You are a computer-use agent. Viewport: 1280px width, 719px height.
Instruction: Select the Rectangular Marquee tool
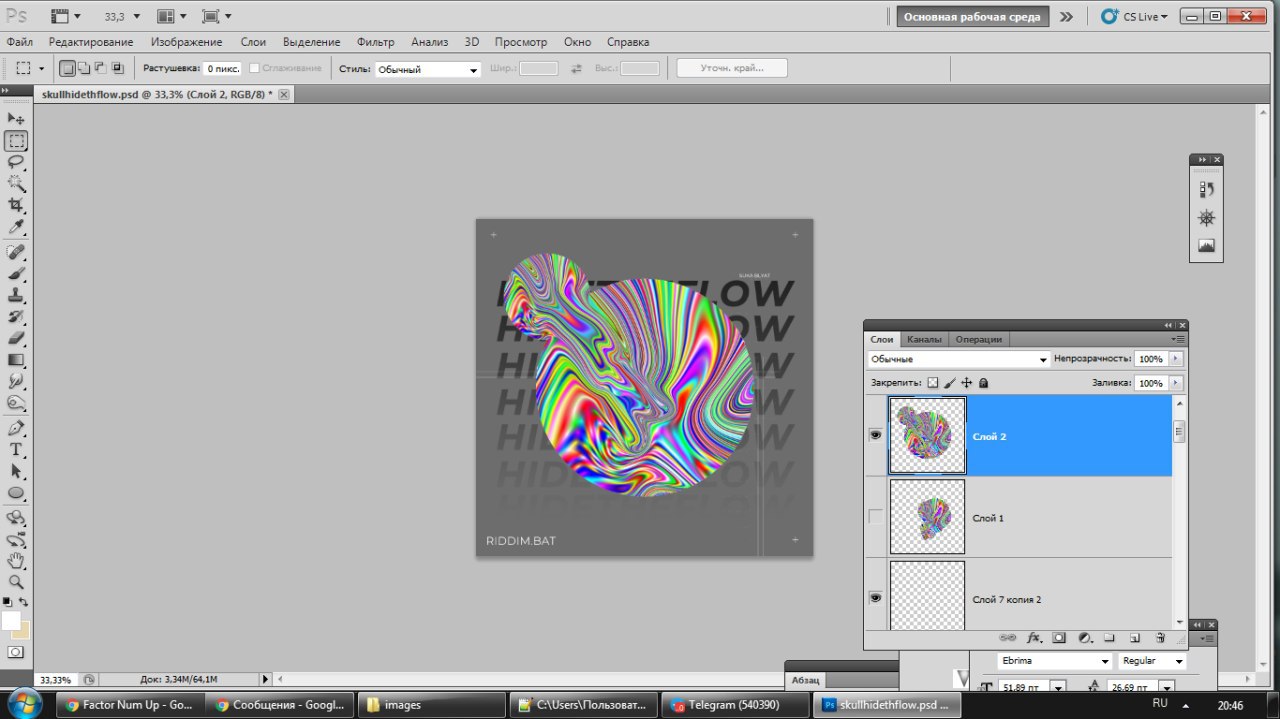tap(16, 141)
